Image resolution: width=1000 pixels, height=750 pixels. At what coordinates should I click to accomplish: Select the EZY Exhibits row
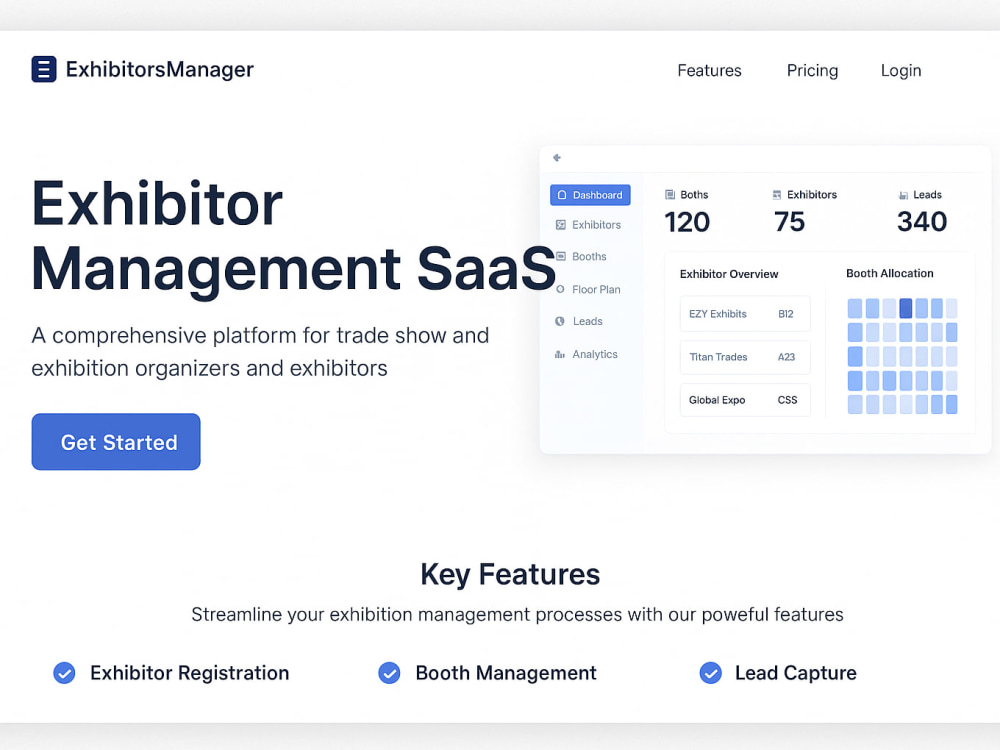(745, 314)
